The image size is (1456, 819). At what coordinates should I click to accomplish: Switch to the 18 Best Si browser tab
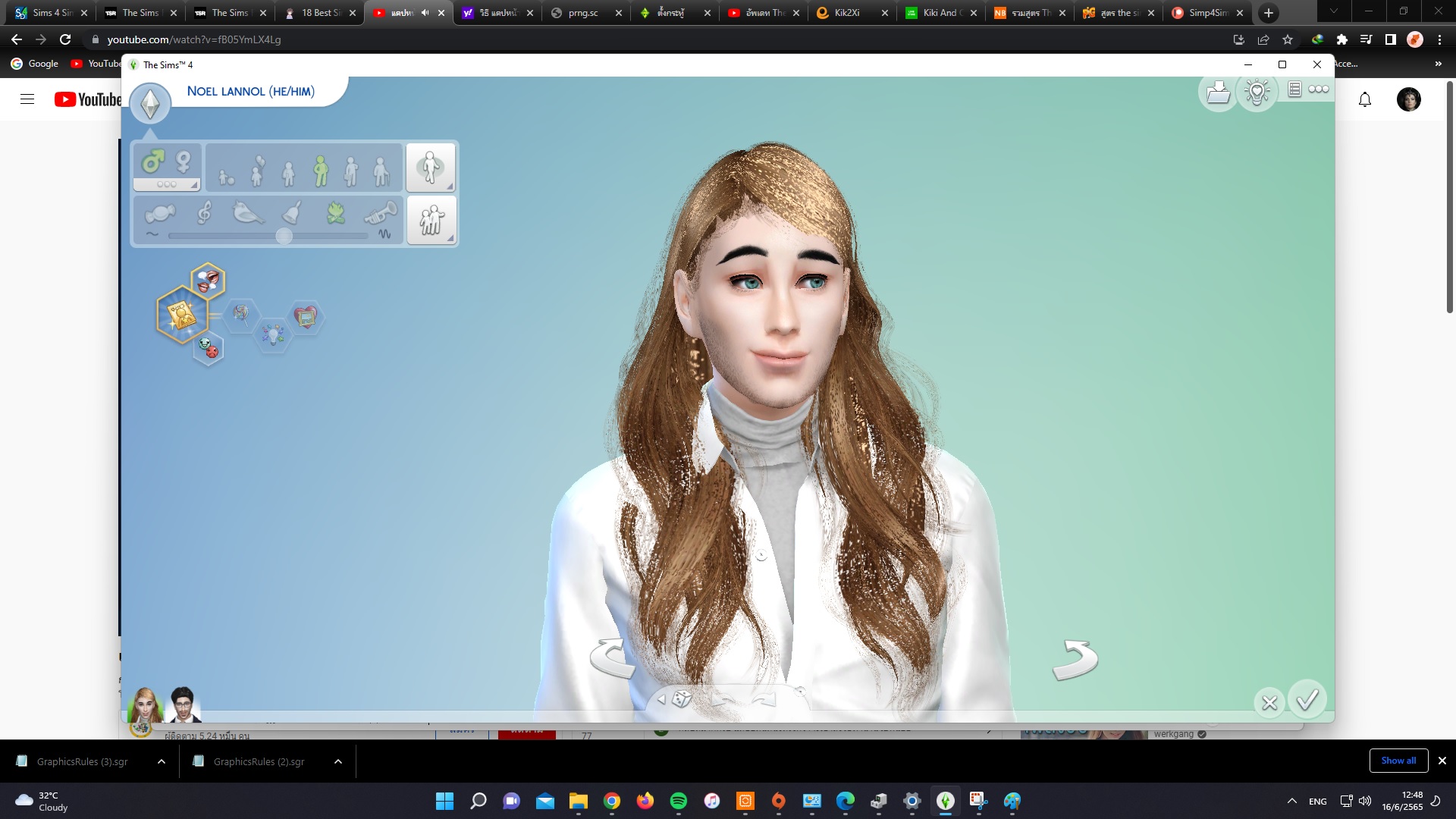pyautogui.click(x=319, y=13)
